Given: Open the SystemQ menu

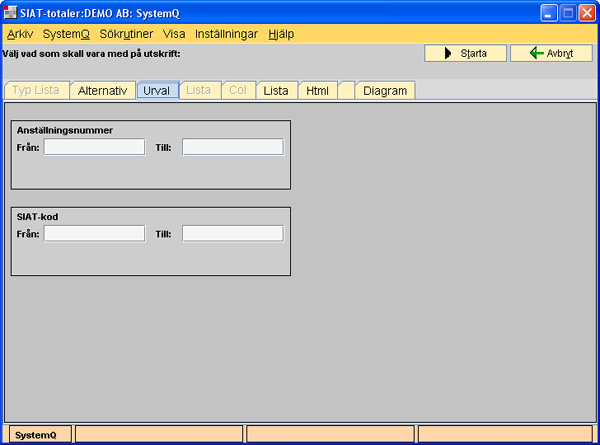Looking at the screenshot, I should click(x=66, y=33).
